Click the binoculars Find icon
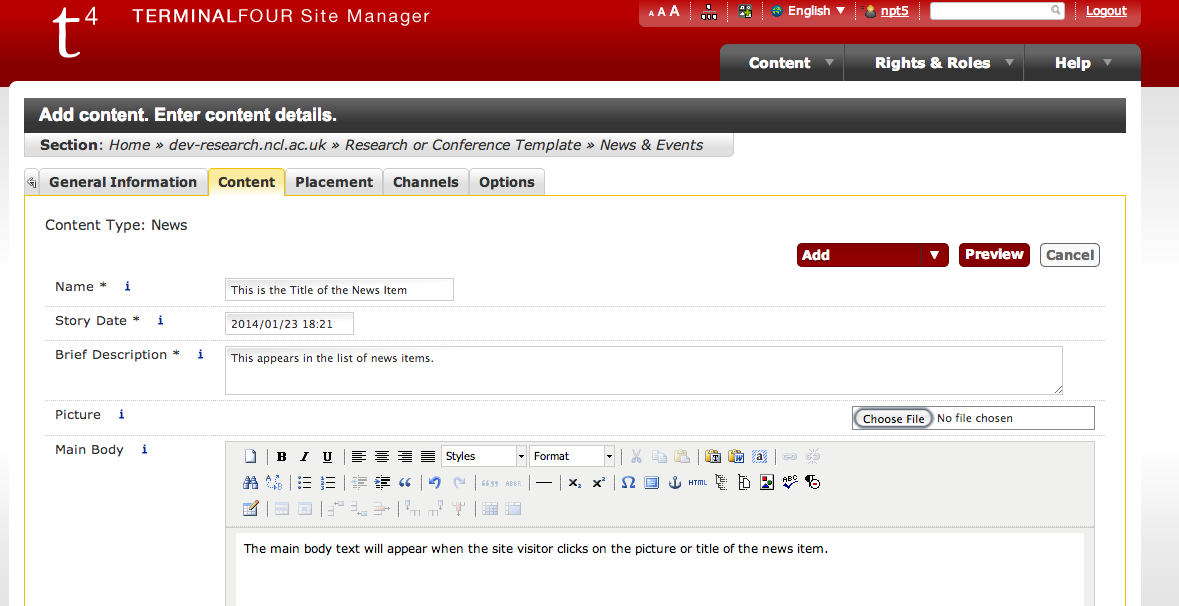The height and width of the screenshot is (606, 1179). pos(251,483)
